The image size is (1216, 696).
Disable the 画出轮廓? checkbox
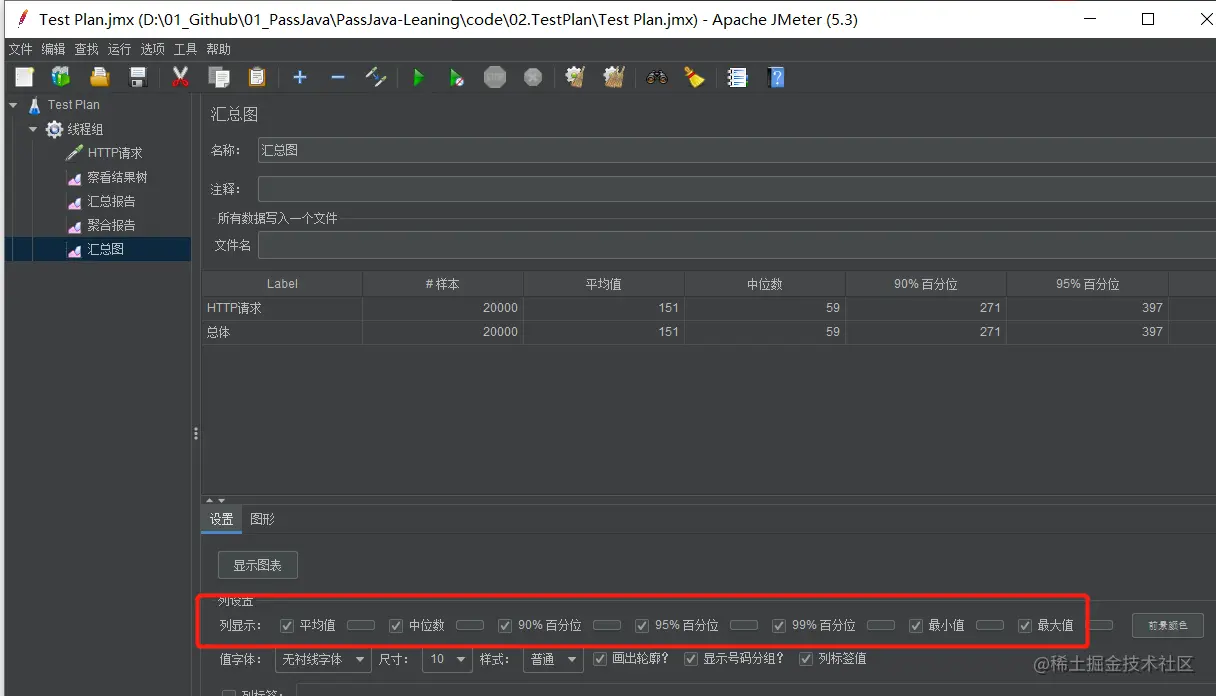[x=600, y=659]
